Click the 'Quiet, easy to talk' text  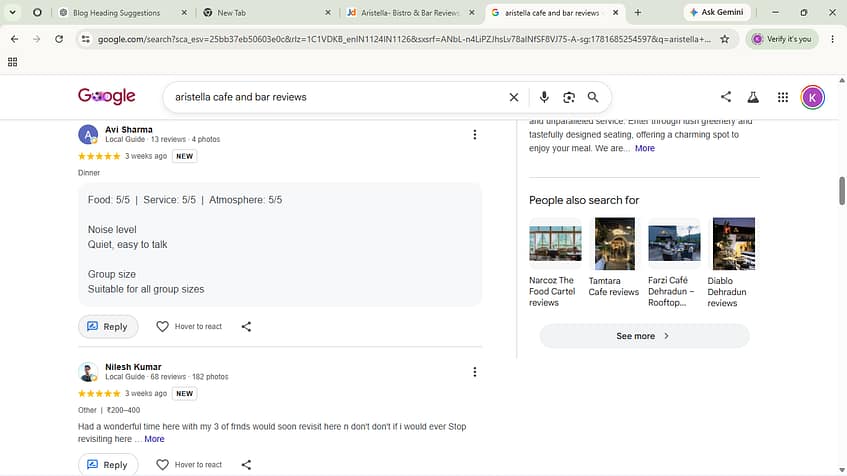[x=127, y=244]
